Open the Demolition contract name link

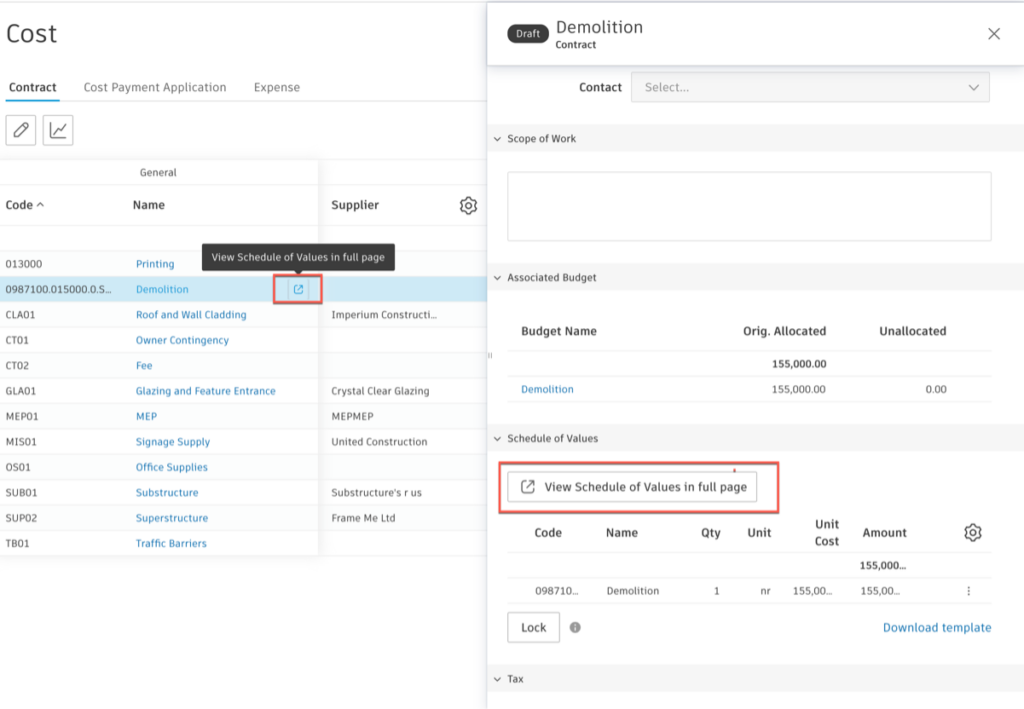click(x=162, y=289)
